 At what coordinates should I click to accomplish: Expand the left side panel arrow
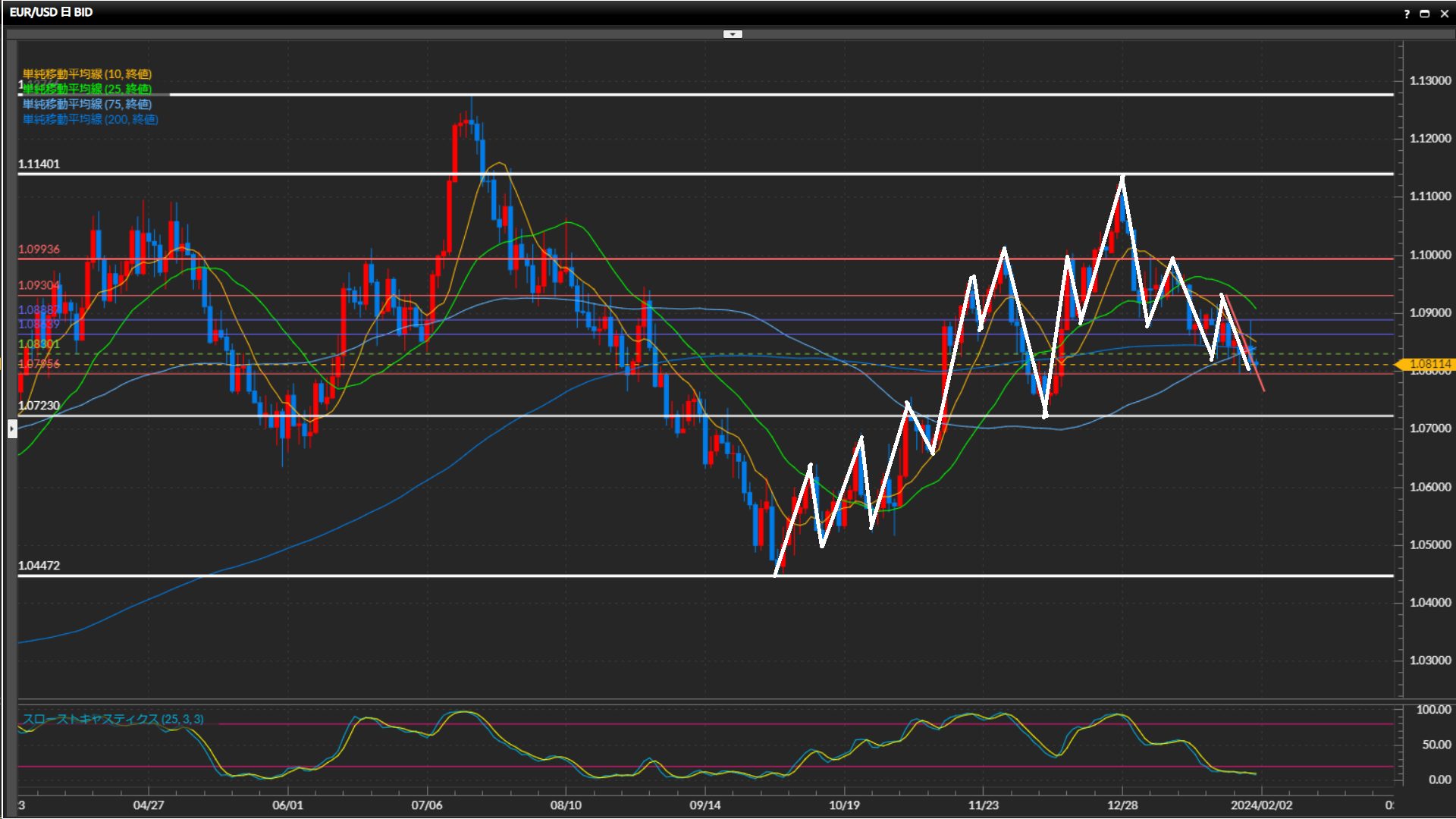pos(12,429)
